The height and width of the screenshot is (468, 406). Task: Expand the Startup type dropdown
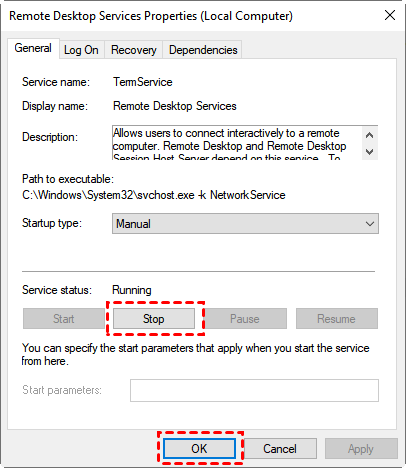pos(245,224)
